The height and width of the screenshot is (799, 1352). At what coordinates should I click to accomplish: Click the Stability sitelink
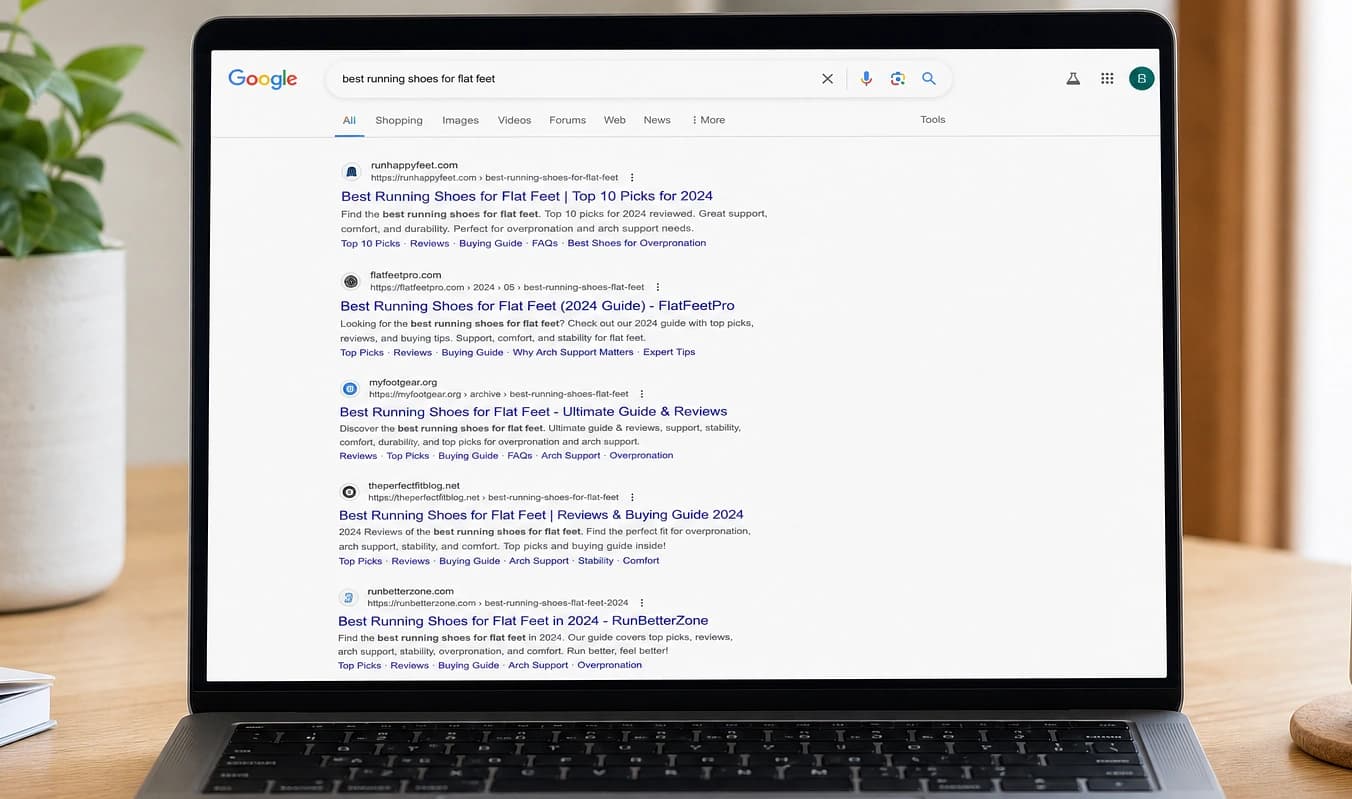(x=596, y=561)
